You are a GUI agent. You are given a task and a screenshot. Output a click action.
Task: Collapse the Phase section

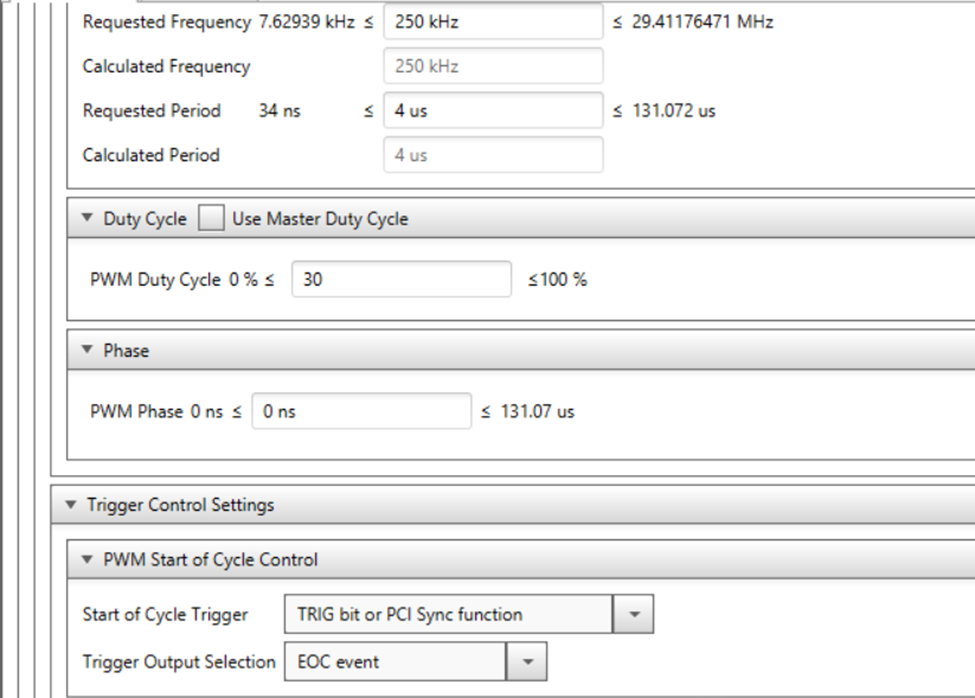click(x=88, y=351)
